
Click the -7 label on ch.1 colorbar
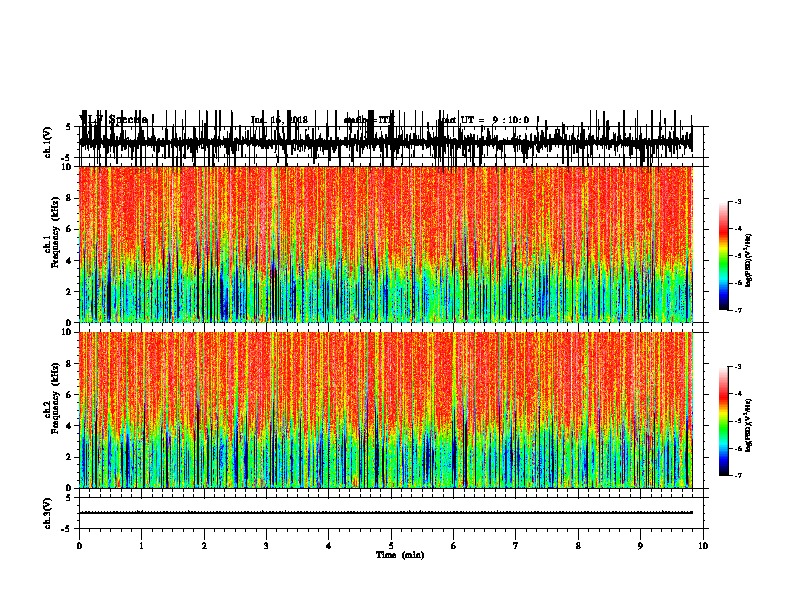coord(738,310)
